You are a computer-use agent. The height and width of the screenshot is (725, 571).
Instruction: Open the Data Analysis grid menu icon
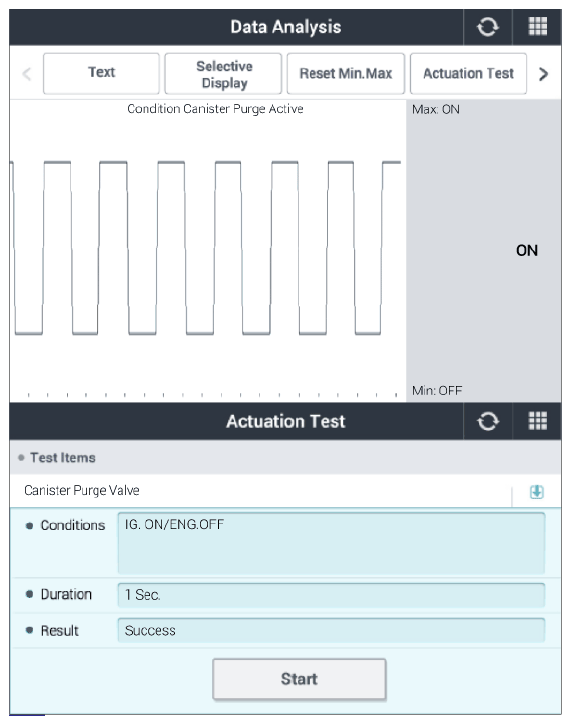pyautogui.click(x=537, y=26)
